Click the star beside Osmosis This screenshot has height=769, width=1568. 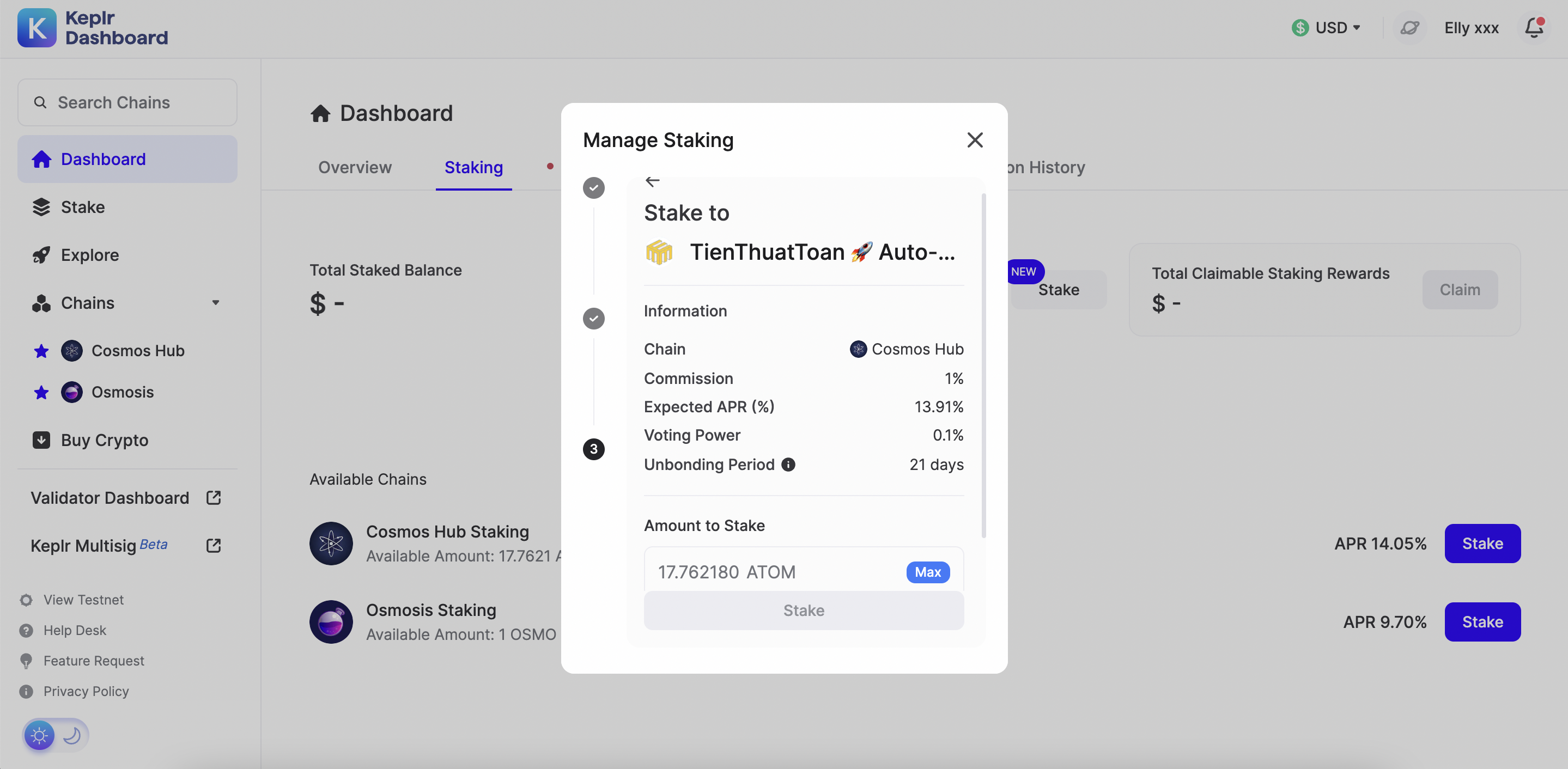click(41, 393)
